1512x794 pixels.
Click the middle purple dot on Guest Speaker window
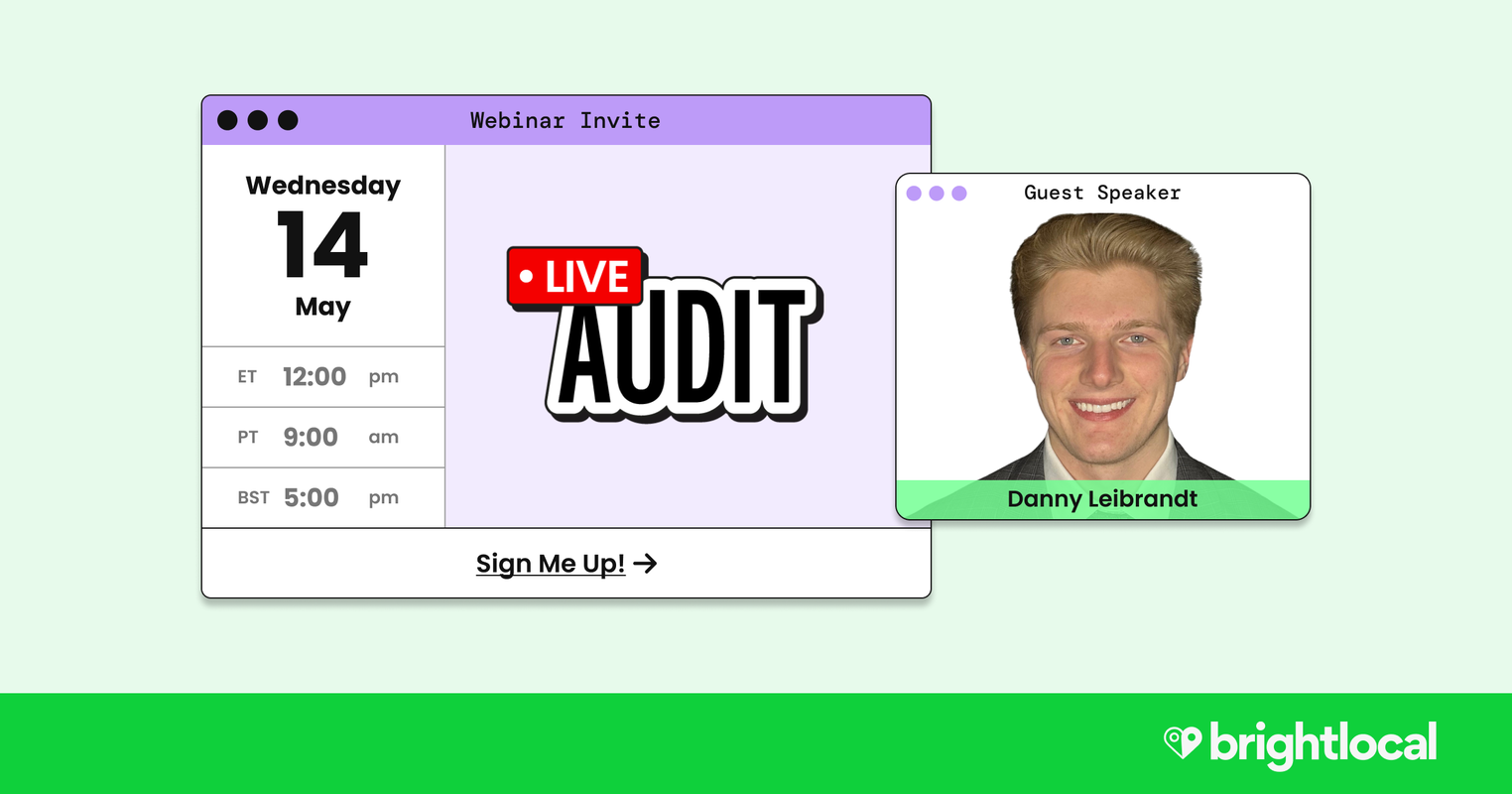[x=937, y=194]
